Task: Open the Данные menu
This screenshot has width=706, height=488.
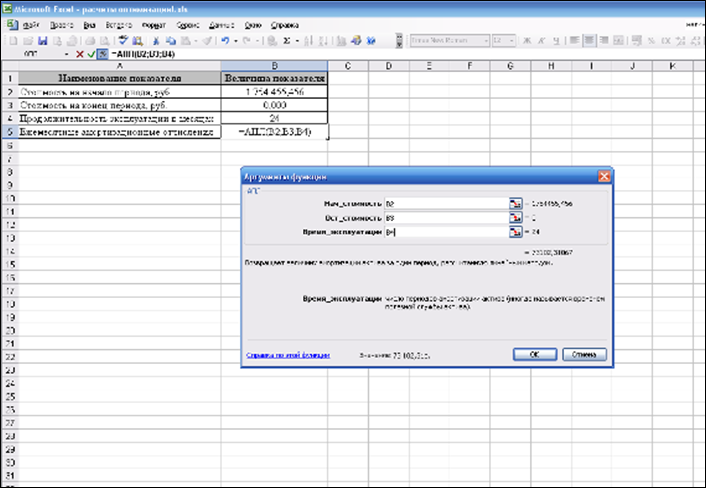Action: point(222,25)
